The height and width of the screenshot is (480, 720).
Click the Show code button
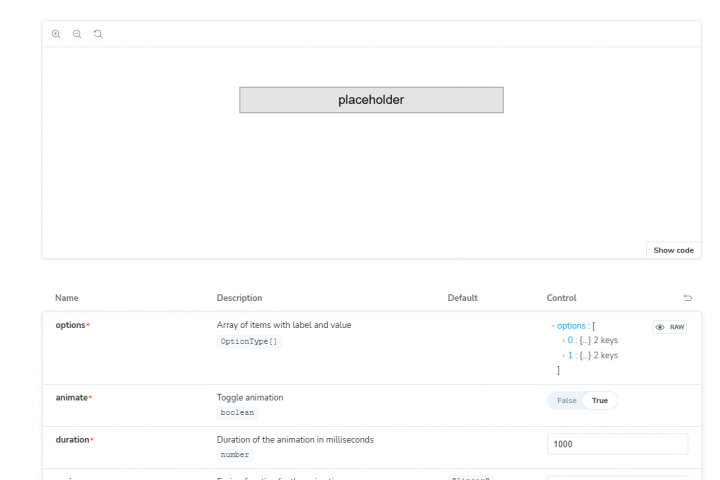click(673, 250)
